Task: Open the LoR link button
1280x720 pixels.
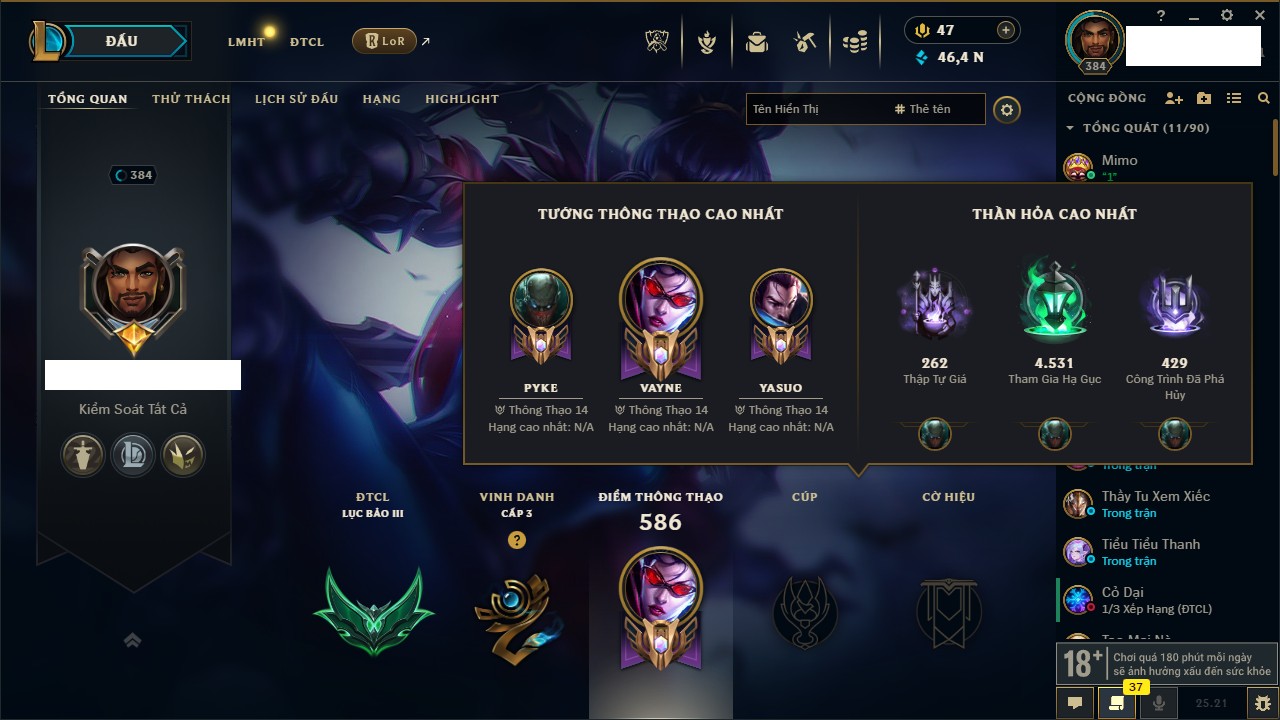Action: coord(384,41)
